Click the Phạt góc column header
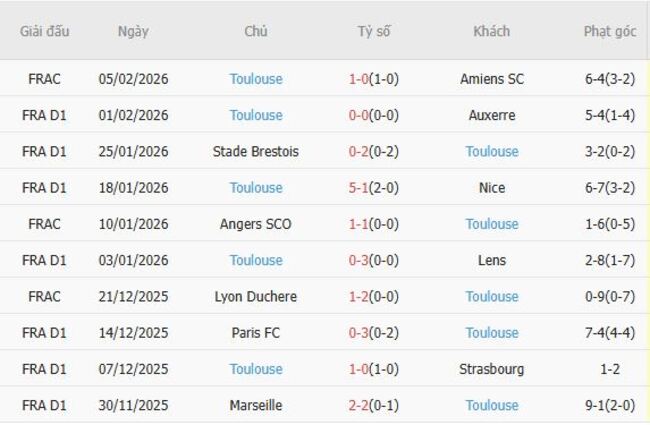This screenshot has height=425, width=650. pyautogui.click(x=610, y=31)
